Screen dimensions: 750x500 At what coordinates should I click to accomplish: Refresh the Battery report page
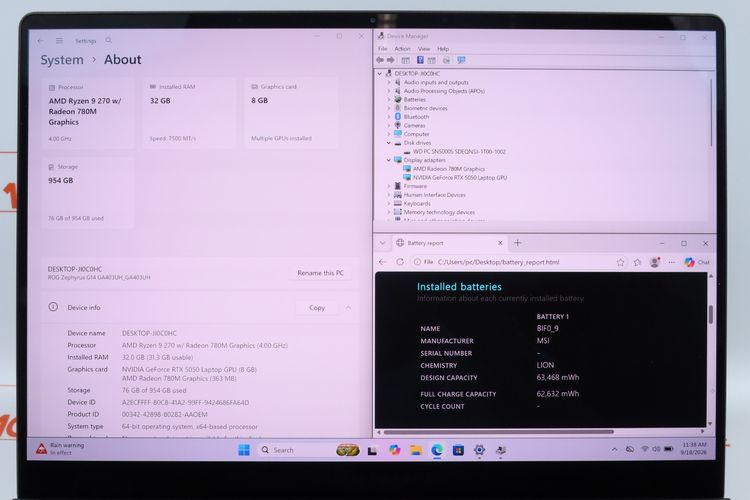pos(400,262)
